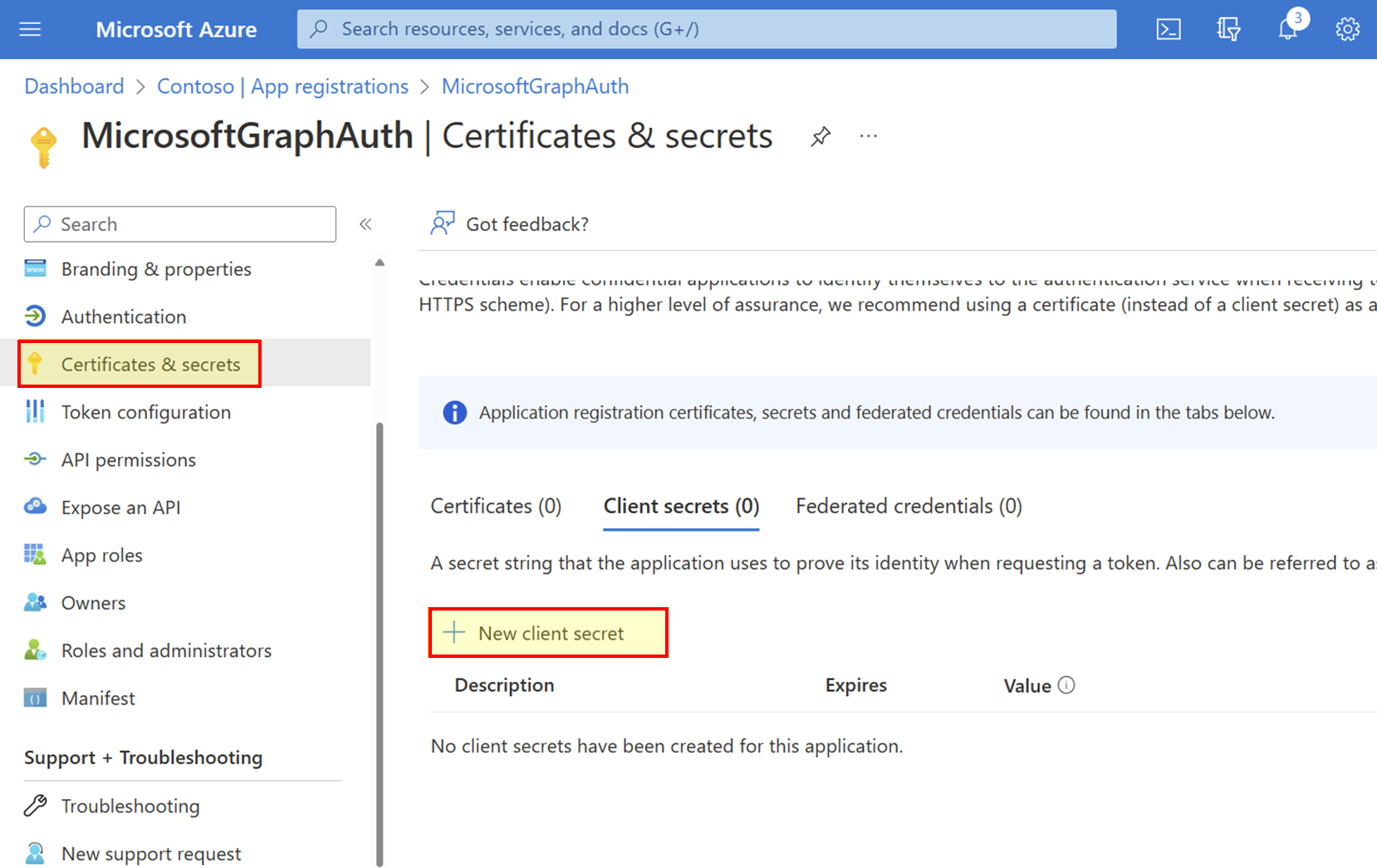Click the large key icon beside title
The width and height of the screenshot is (1377, 868).
point(43,147)
